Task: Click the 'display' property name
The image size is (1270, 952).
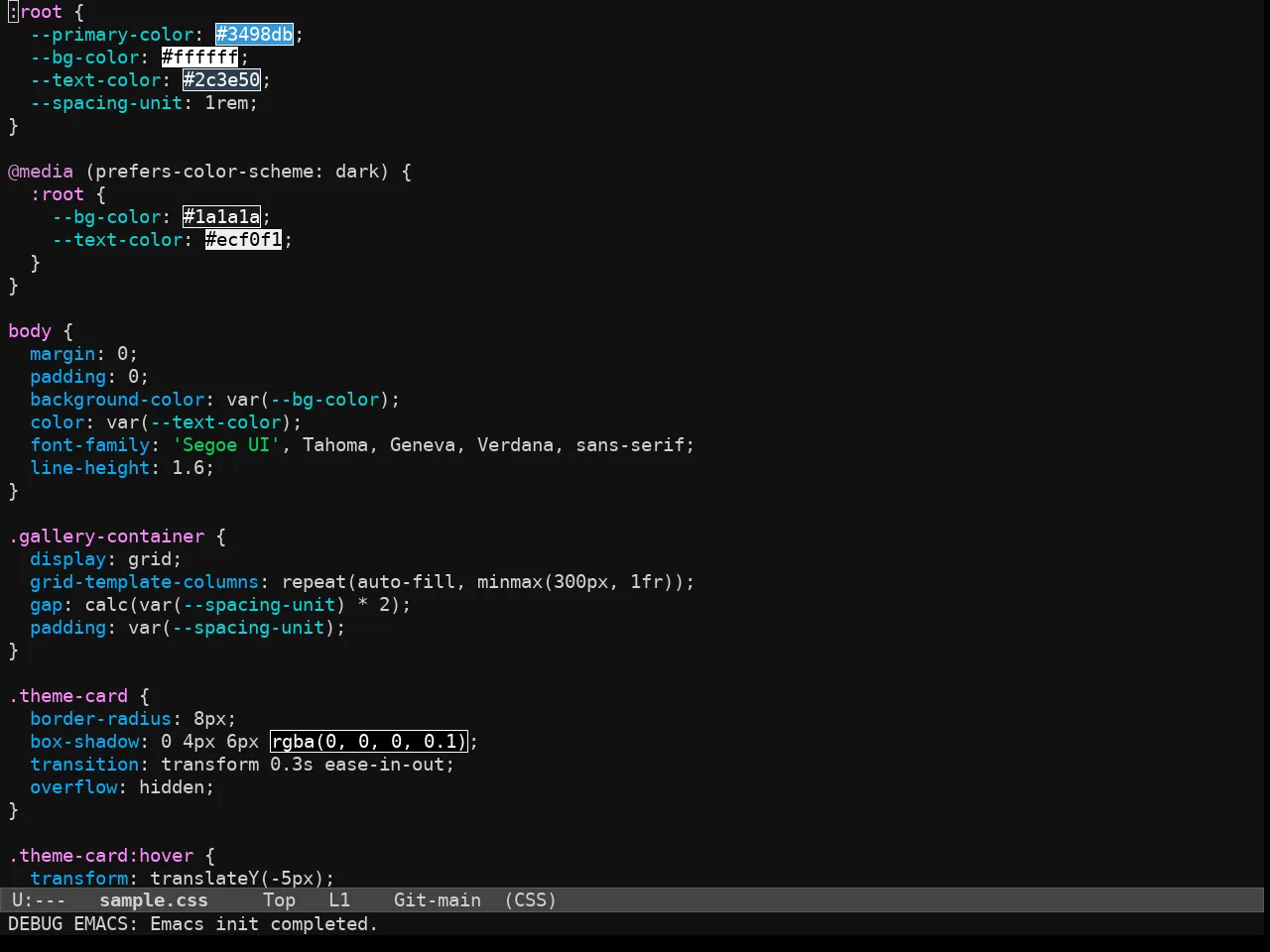Action: (67, 559)
